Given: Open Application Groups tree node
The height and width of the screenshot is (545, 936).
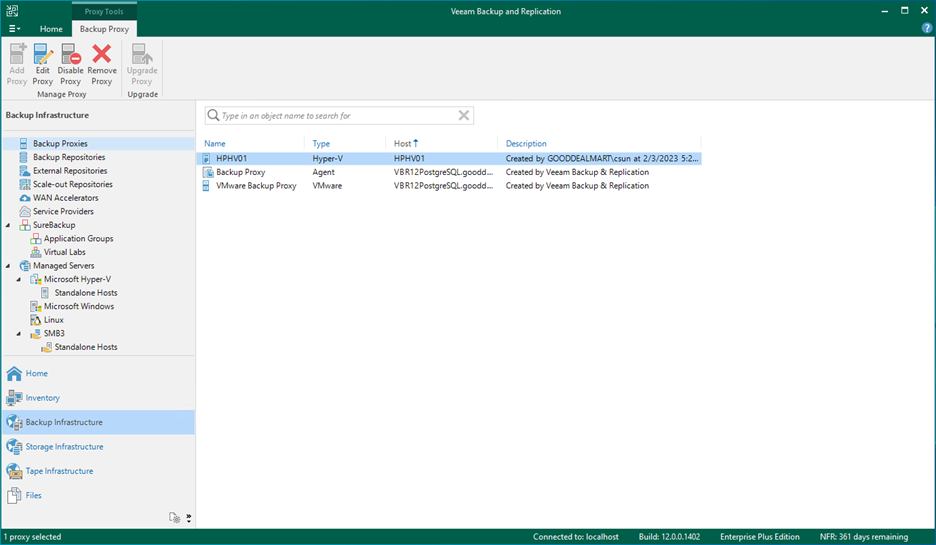Looking at the screenshot, I should click(78, 238).
